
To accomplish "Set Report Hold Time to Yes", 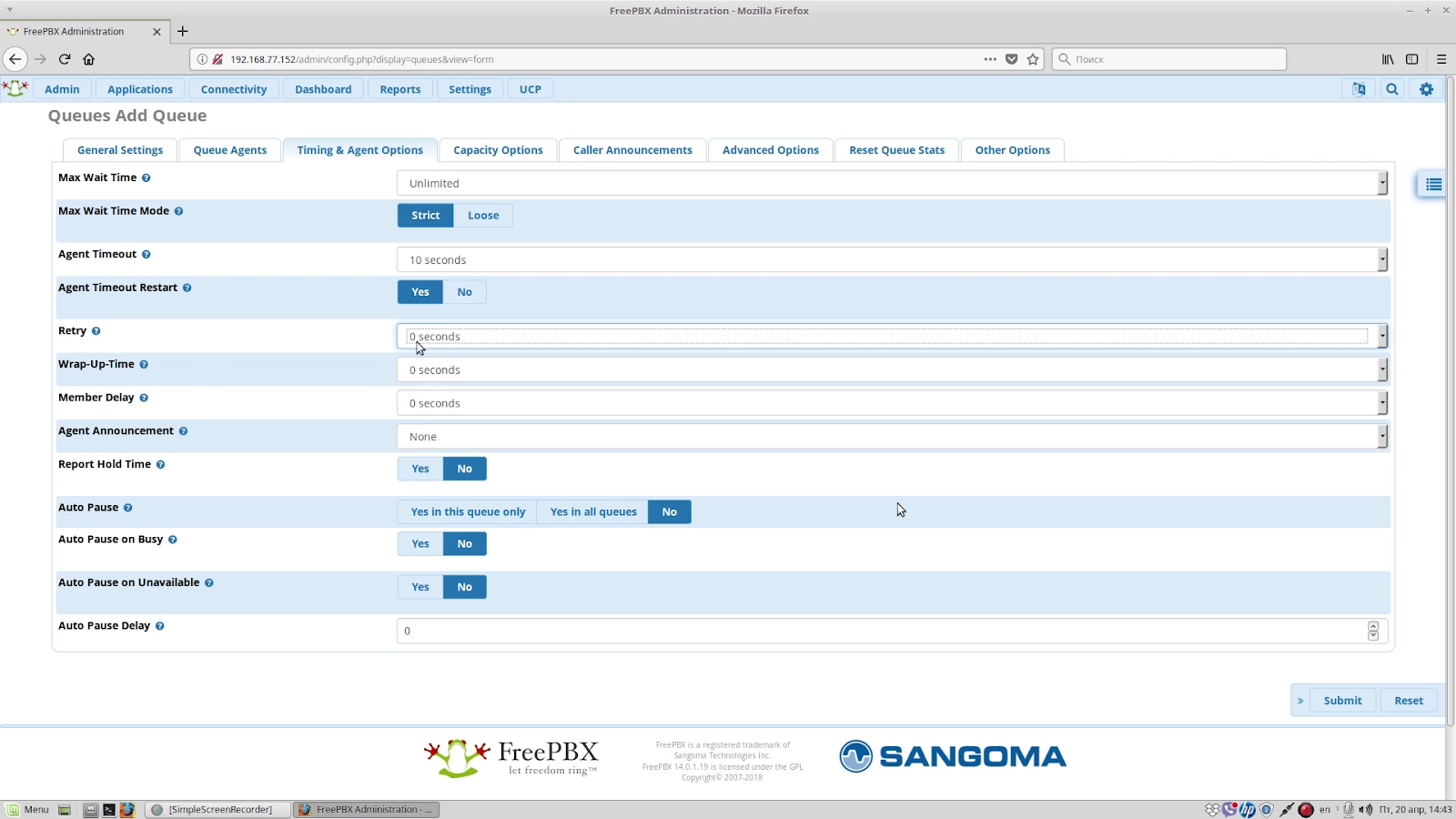I will (x=420, y=469).
